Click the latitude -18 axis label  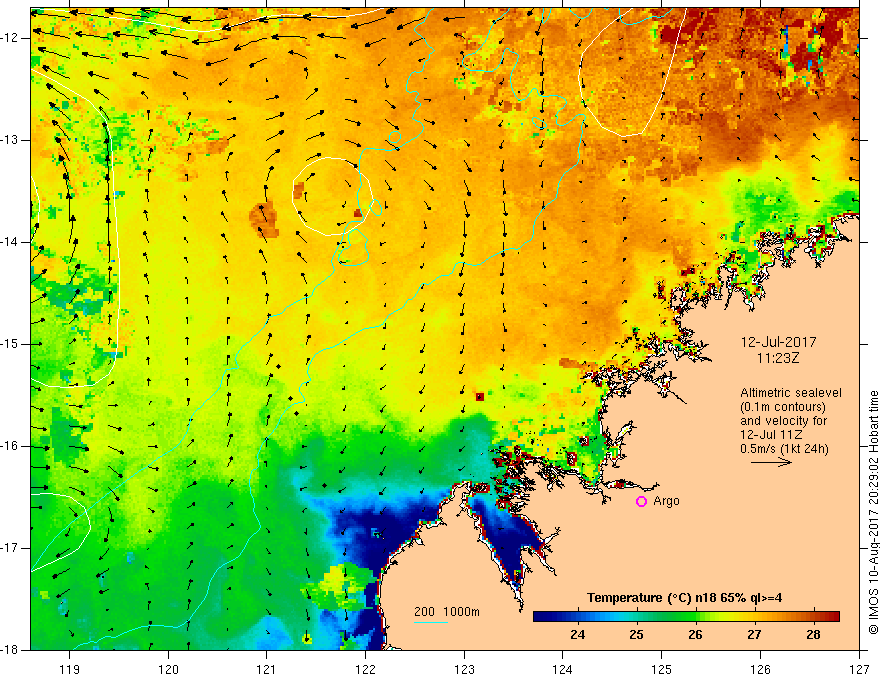click(11, 650)
